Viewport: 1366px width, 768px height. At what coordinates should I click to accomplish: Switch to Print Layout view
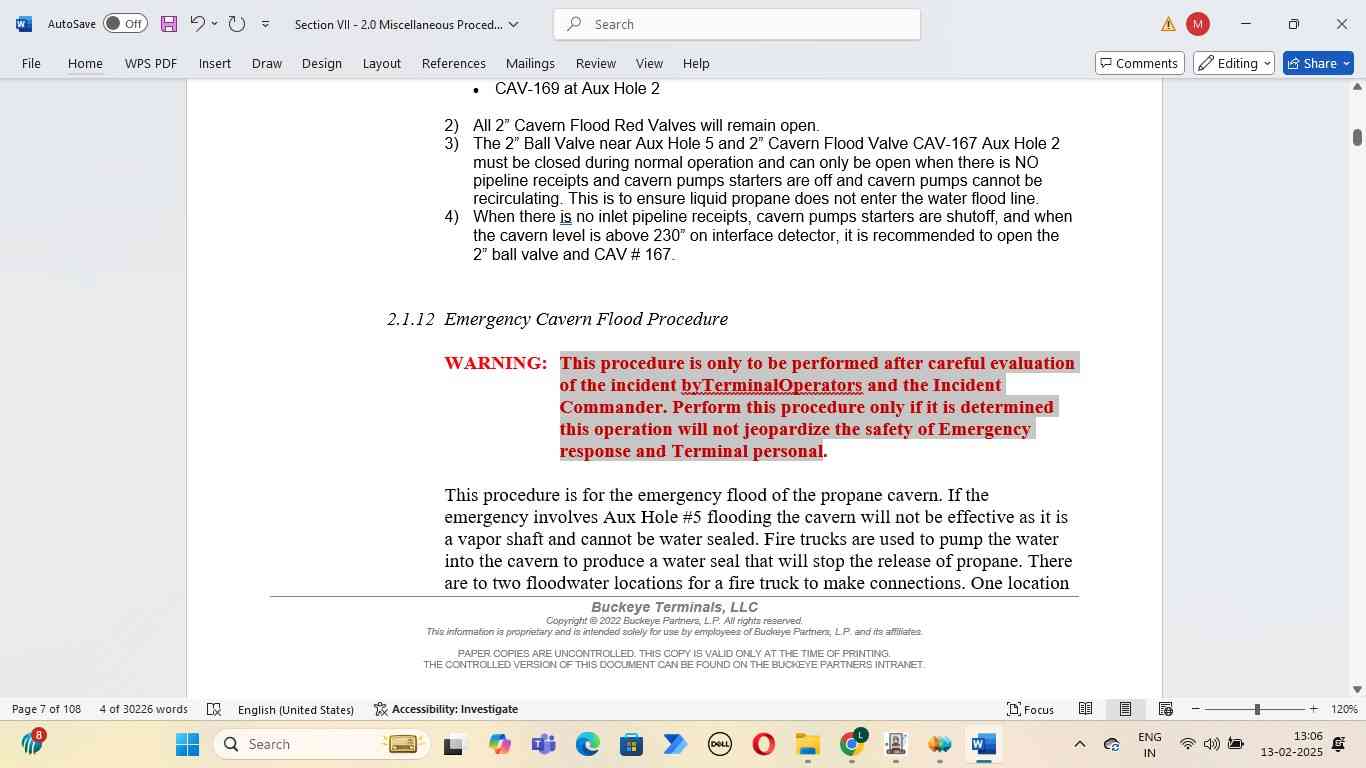tap(1125, 709)
